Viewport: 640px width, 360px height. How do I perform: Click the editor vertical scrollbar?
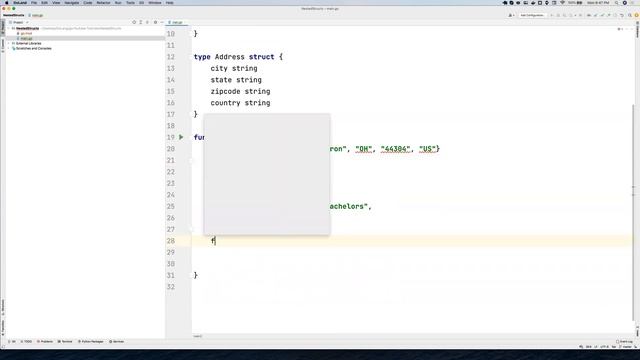click(x=633, y=212)
